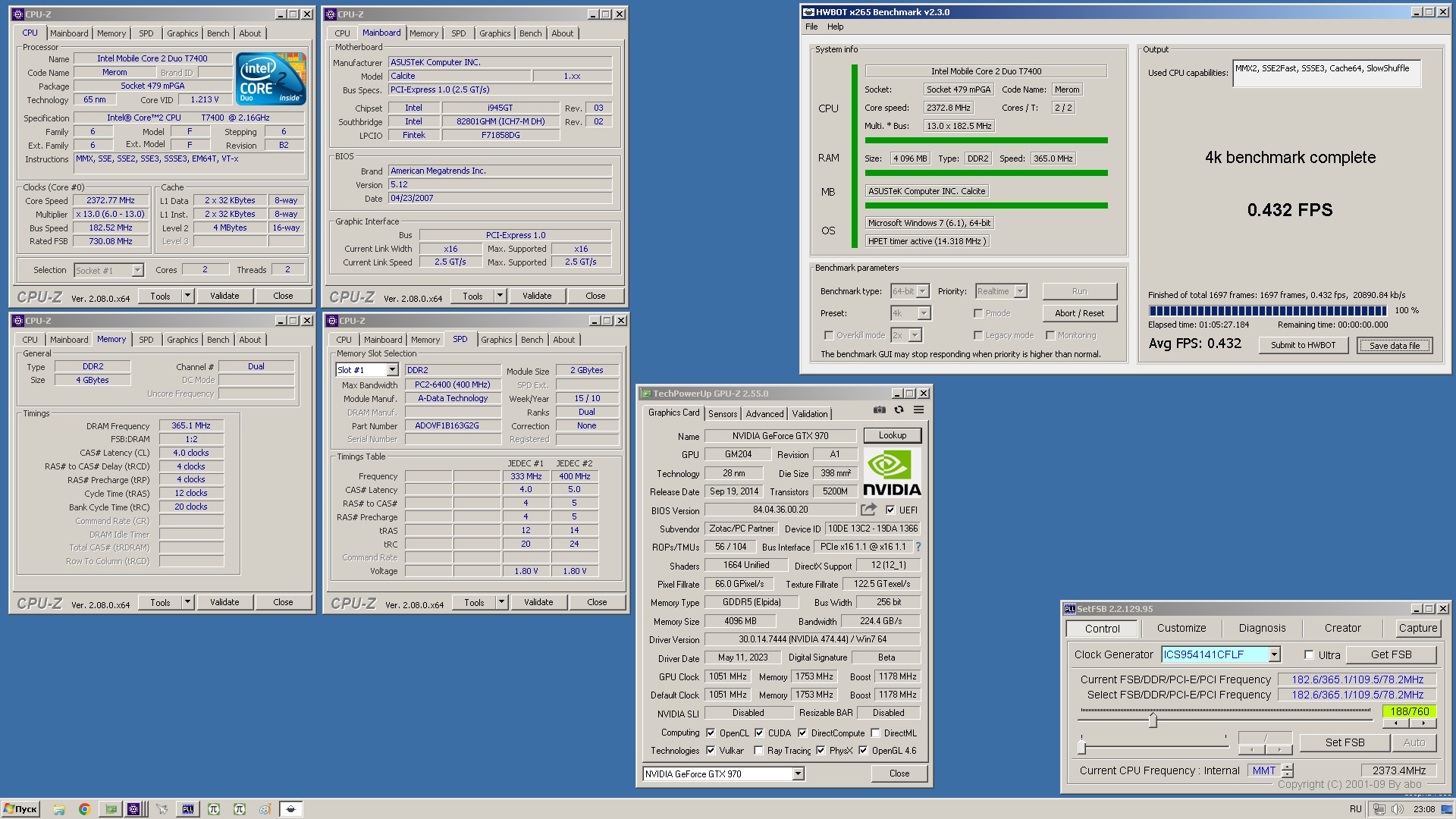Click SetFSB title bar icon

pos(1069,608)
